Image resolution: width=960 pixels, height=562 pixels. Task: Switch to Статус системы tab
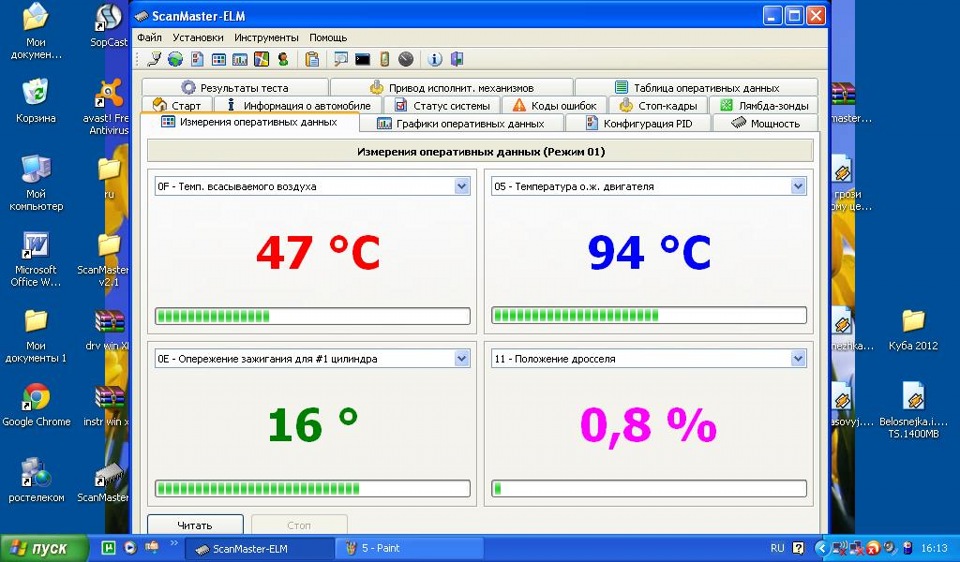coord(442,105)
